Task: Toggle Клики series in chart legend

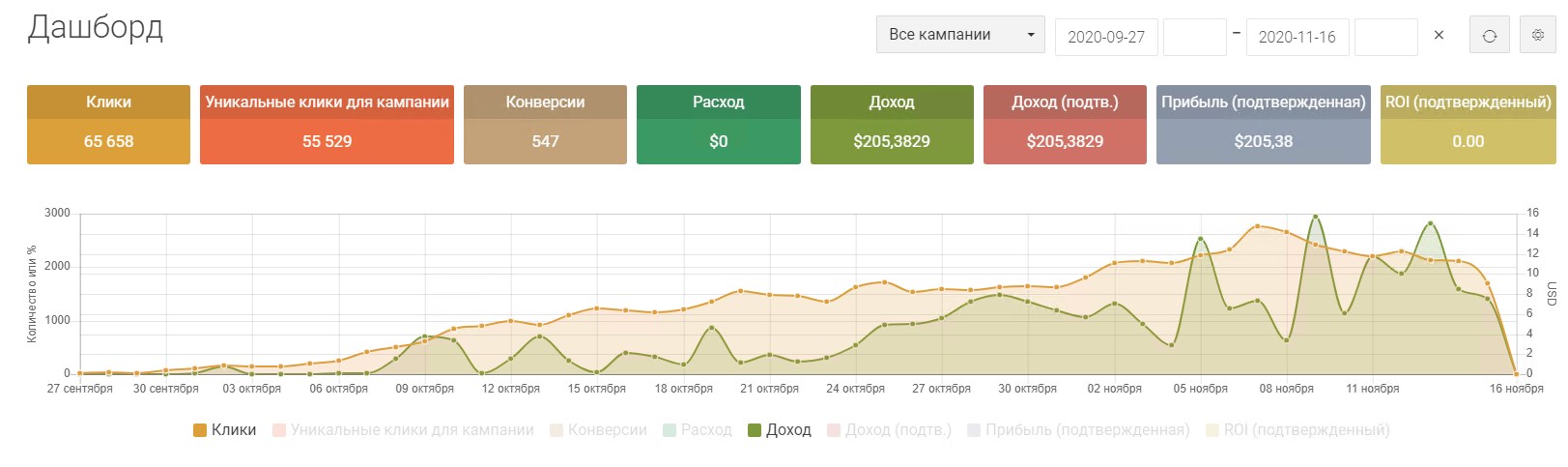Action: (x=225, y=430)
